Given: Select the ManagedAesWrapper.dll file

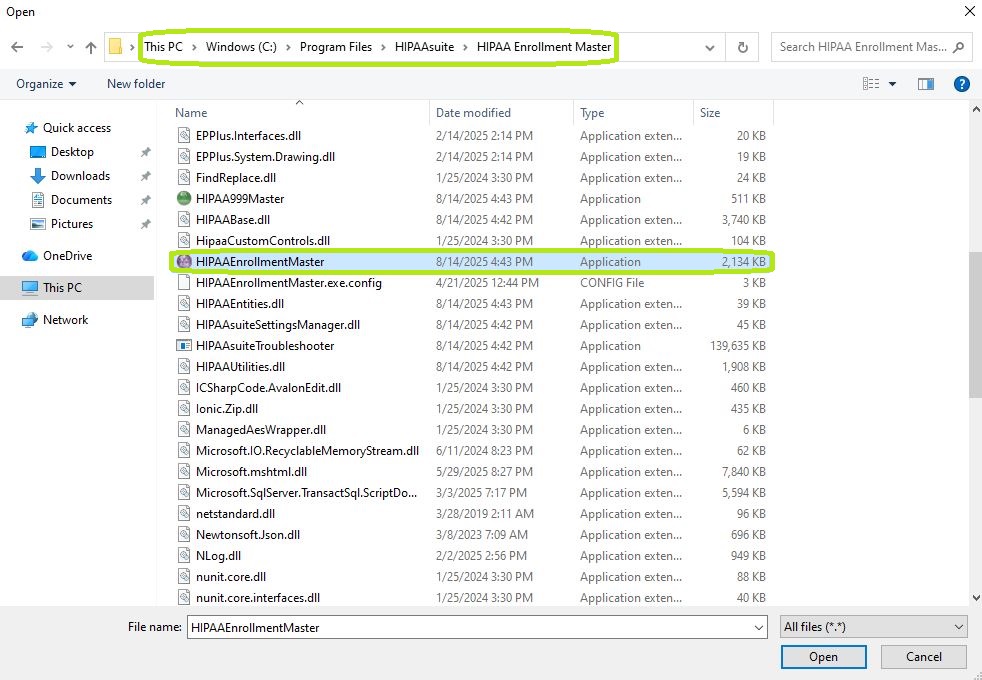Looking at the screenshot, I should (261, 430).
